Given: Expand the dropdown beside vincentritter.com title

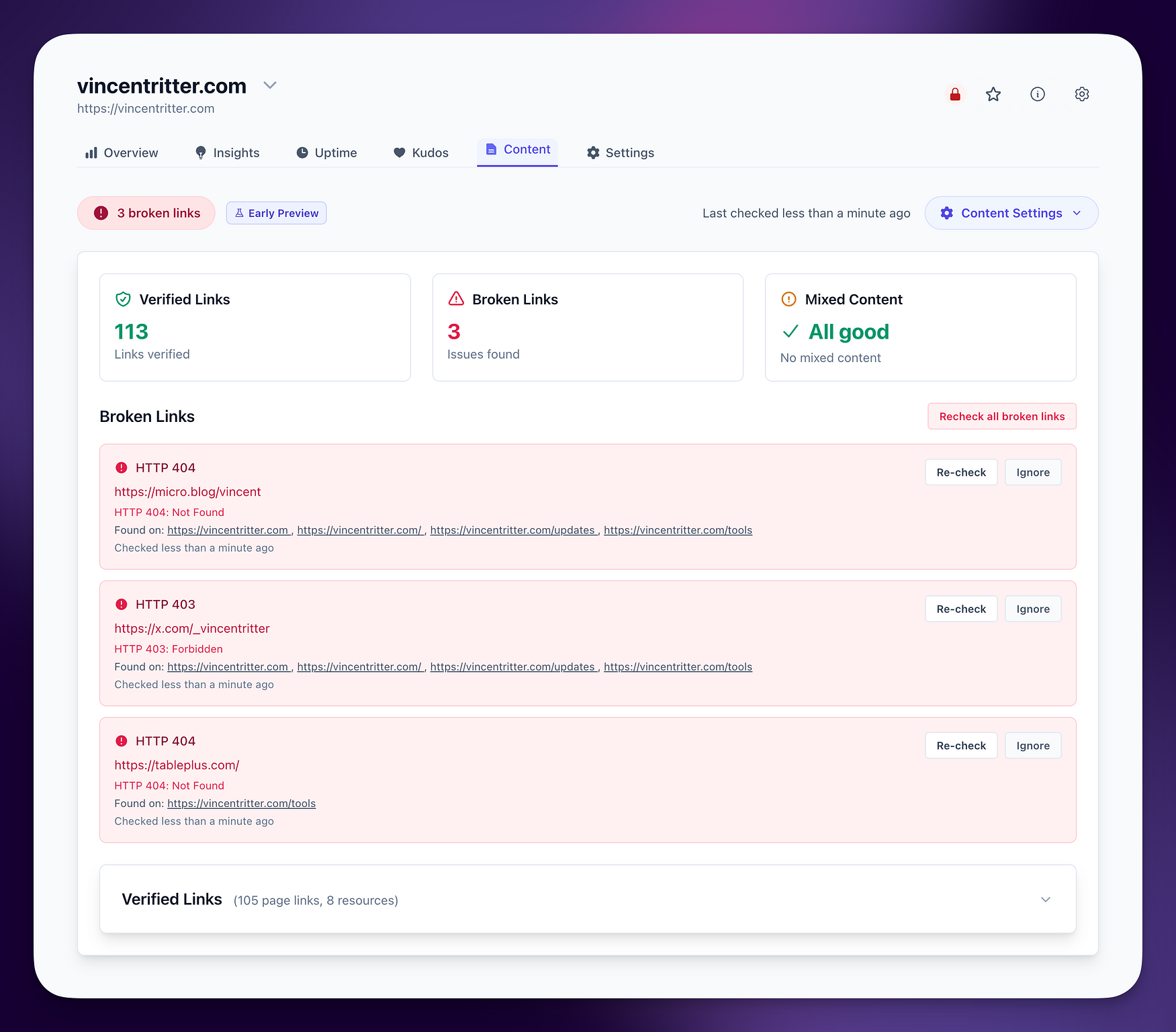Looking at the screenshot, I should point(269,85).
